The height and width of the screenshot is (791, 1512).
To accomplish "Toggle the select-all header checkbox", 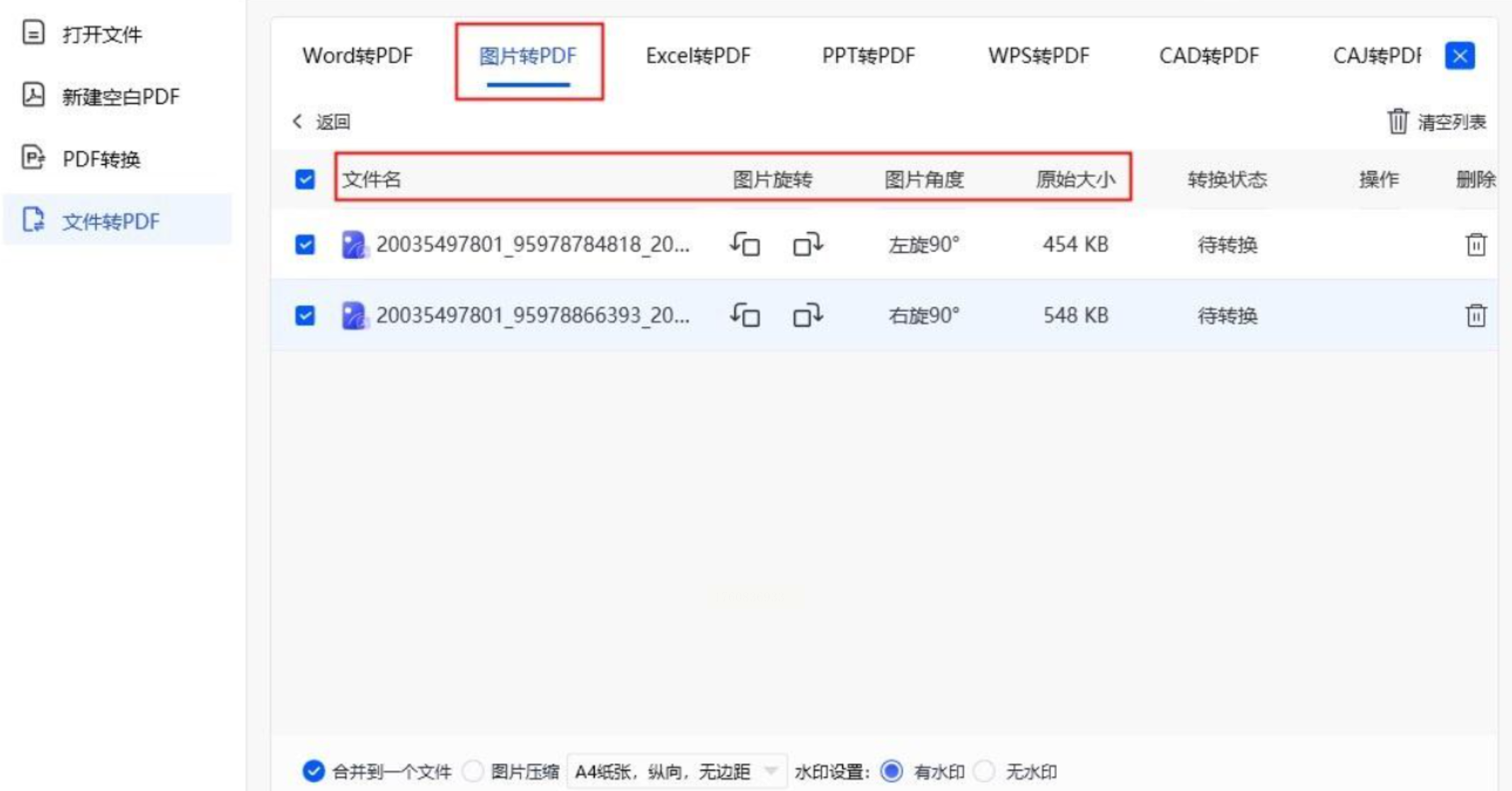I will tap(305, 179).
